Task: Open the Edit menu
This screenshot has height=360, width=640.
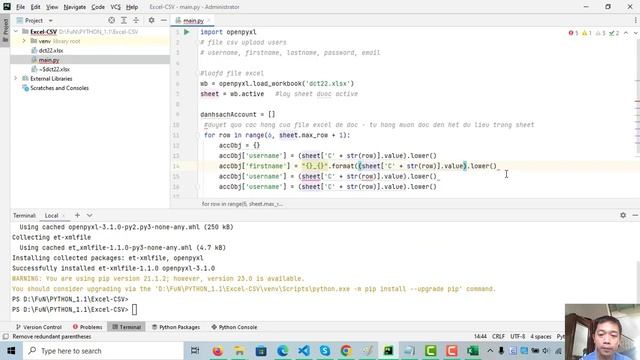Action: point(36,7)
